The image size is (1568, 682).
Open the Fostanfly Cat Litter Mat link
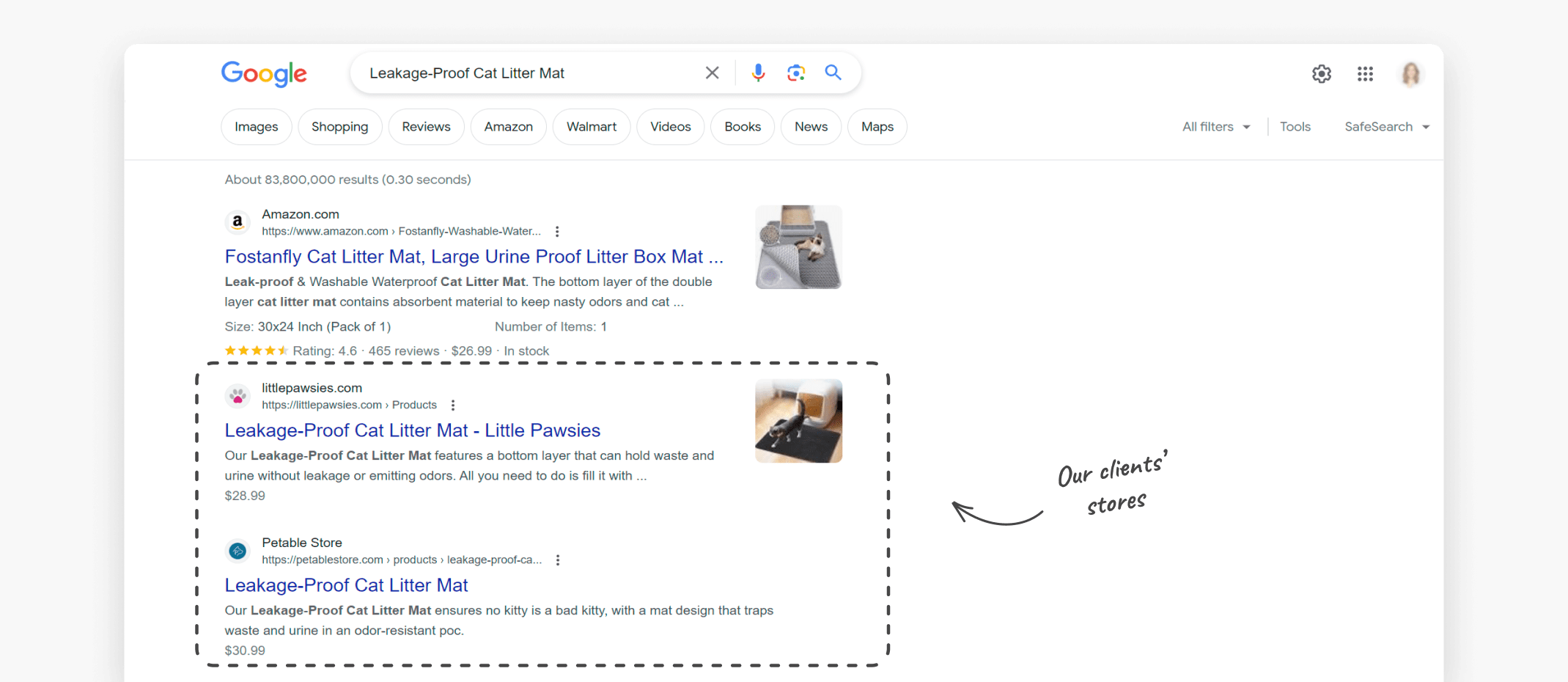[474, 257]
